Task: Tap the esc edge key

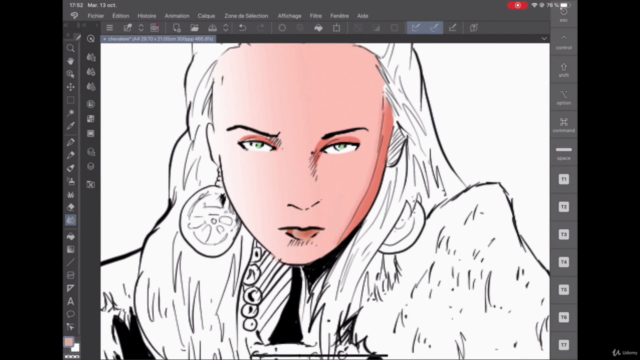Action: pyautogui.click(x=564, y=15)
